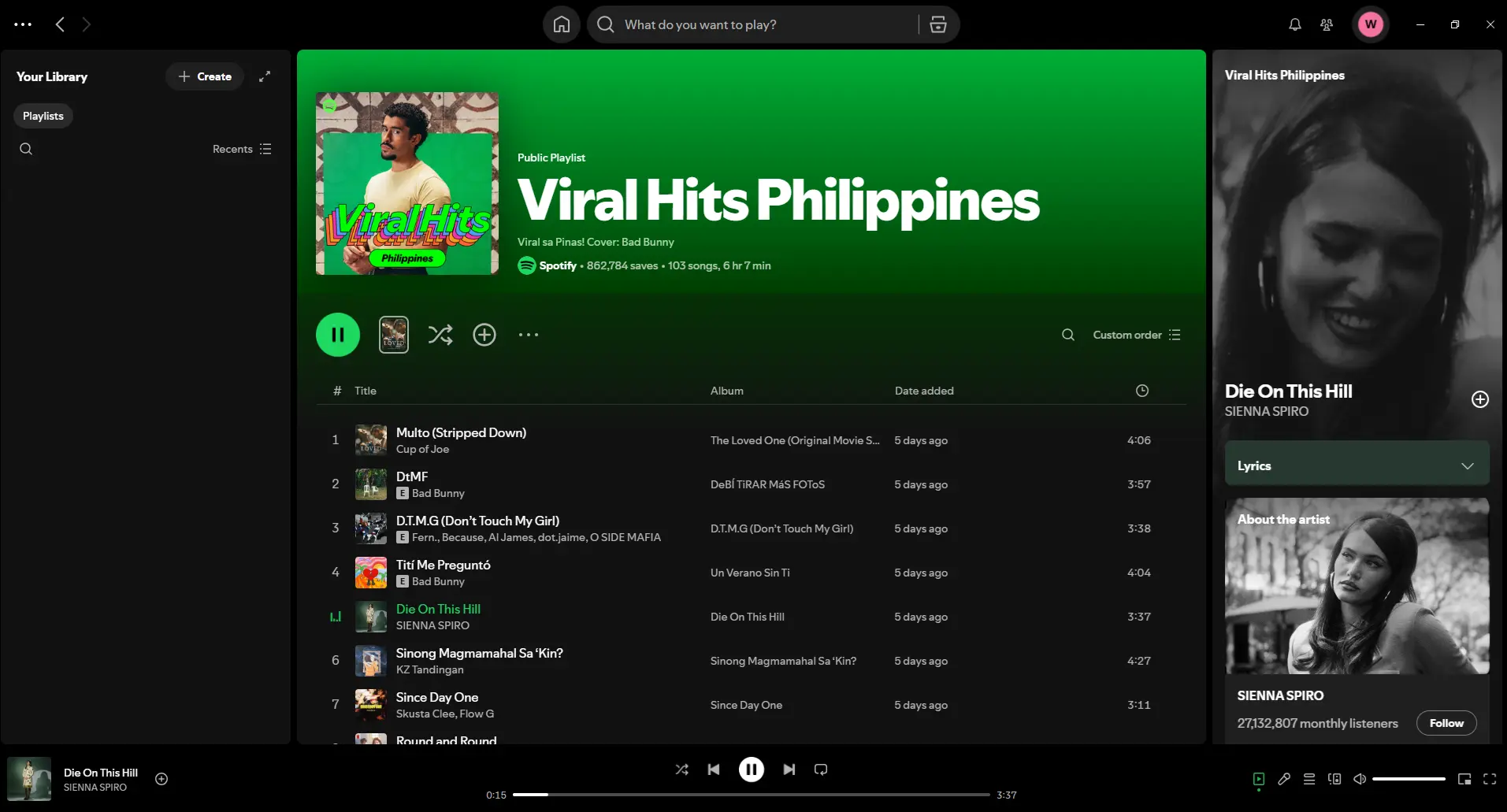
Task: Expand Your Library to full view
Action: tap(265, 76)
